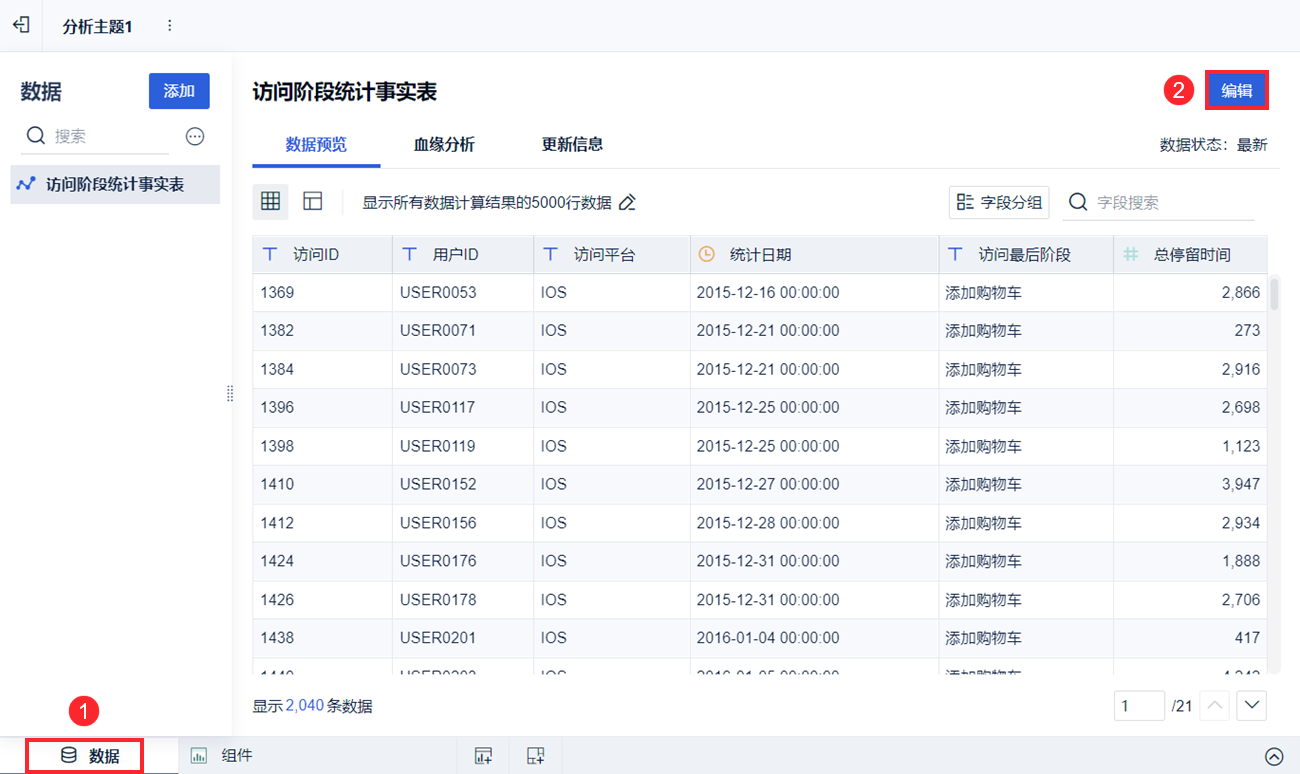Click the 编辑 button
Viewport: 1300px width, 774px height.
[1237, 90]
